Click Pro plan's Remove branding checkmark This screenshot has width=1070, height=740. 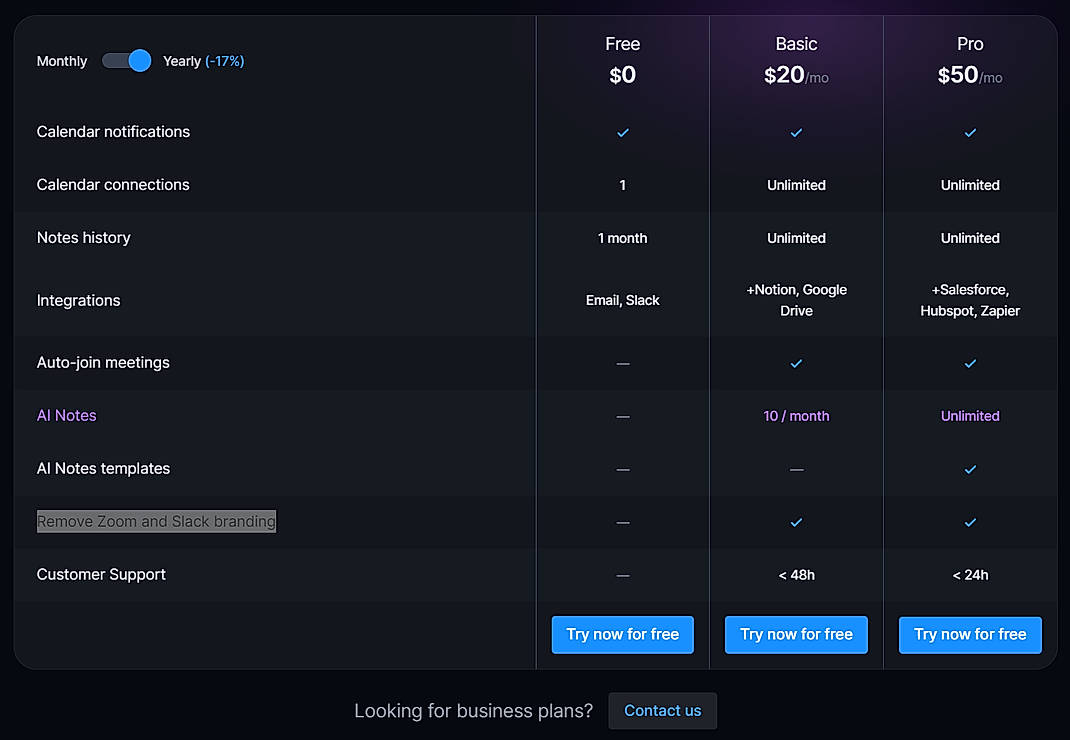(970, 521)
